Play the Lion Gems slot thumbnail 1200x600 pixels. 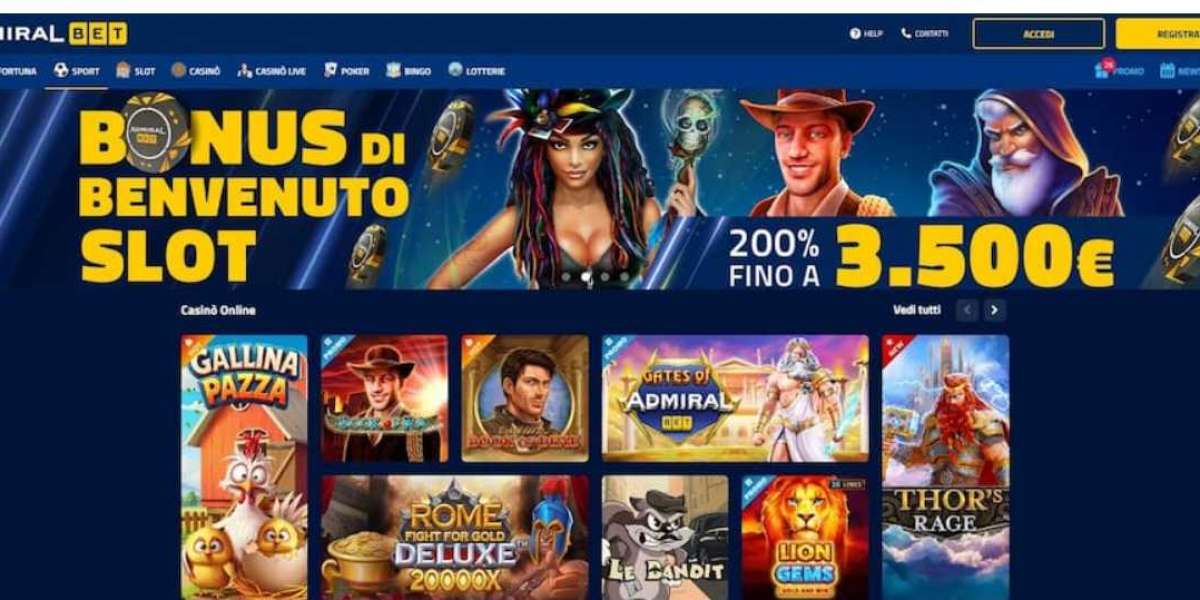click(x=805, y=538)
